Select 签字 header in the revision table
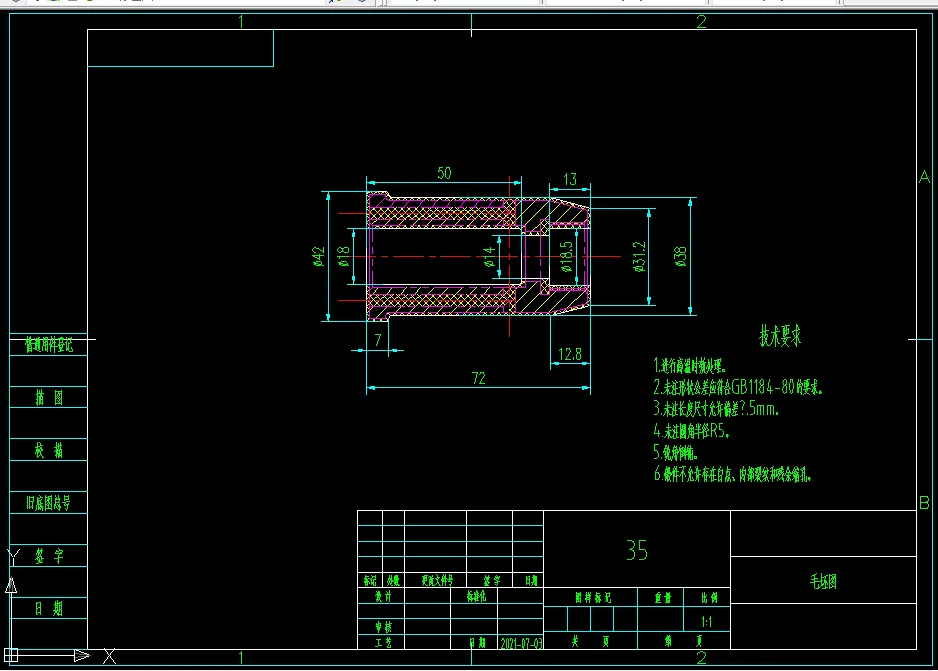Viewport: 938px width, 671px height. click(x=491, y=580)
